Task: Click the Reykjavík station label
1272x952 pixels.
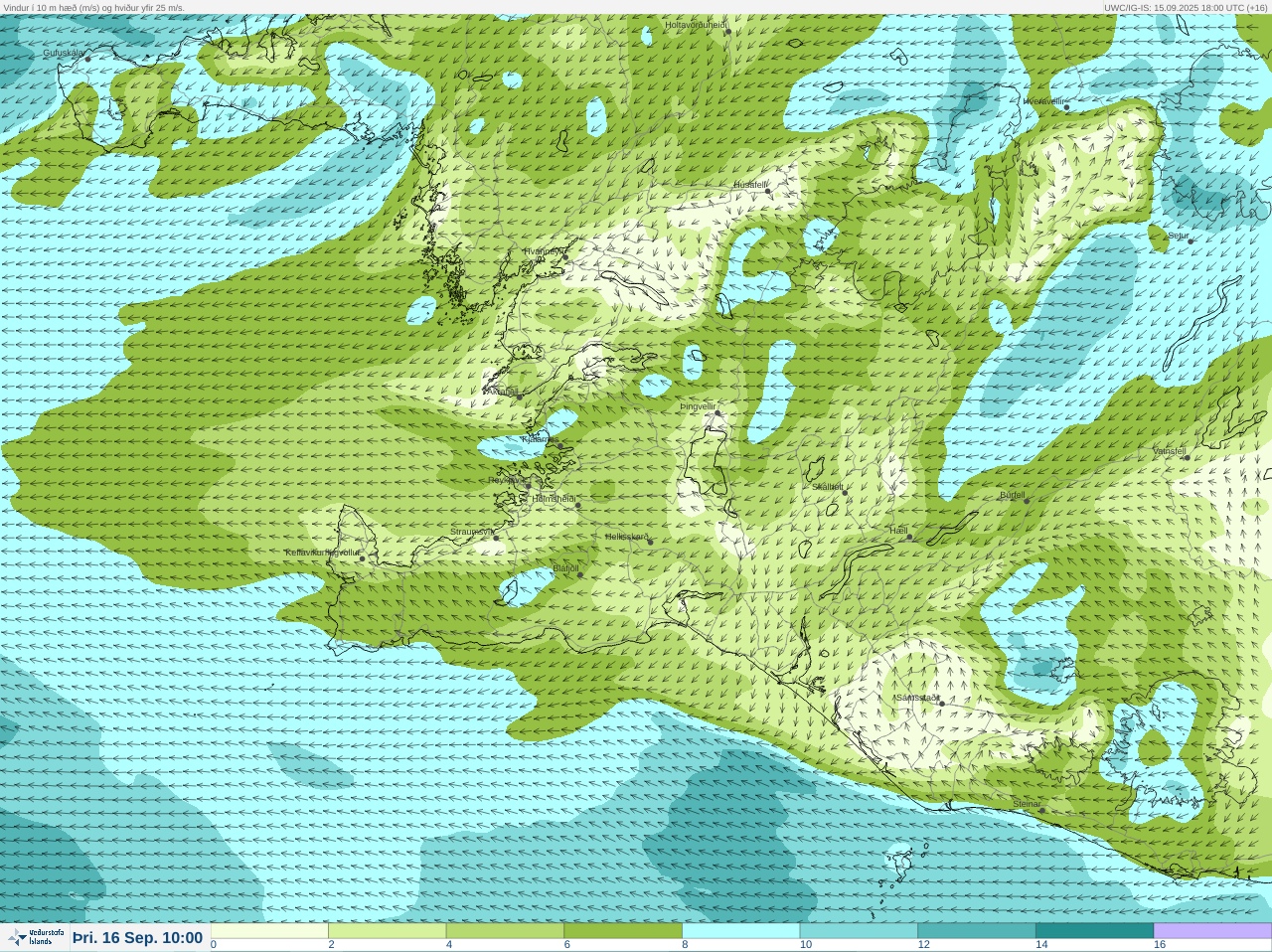Action: [x=506, y=479]
